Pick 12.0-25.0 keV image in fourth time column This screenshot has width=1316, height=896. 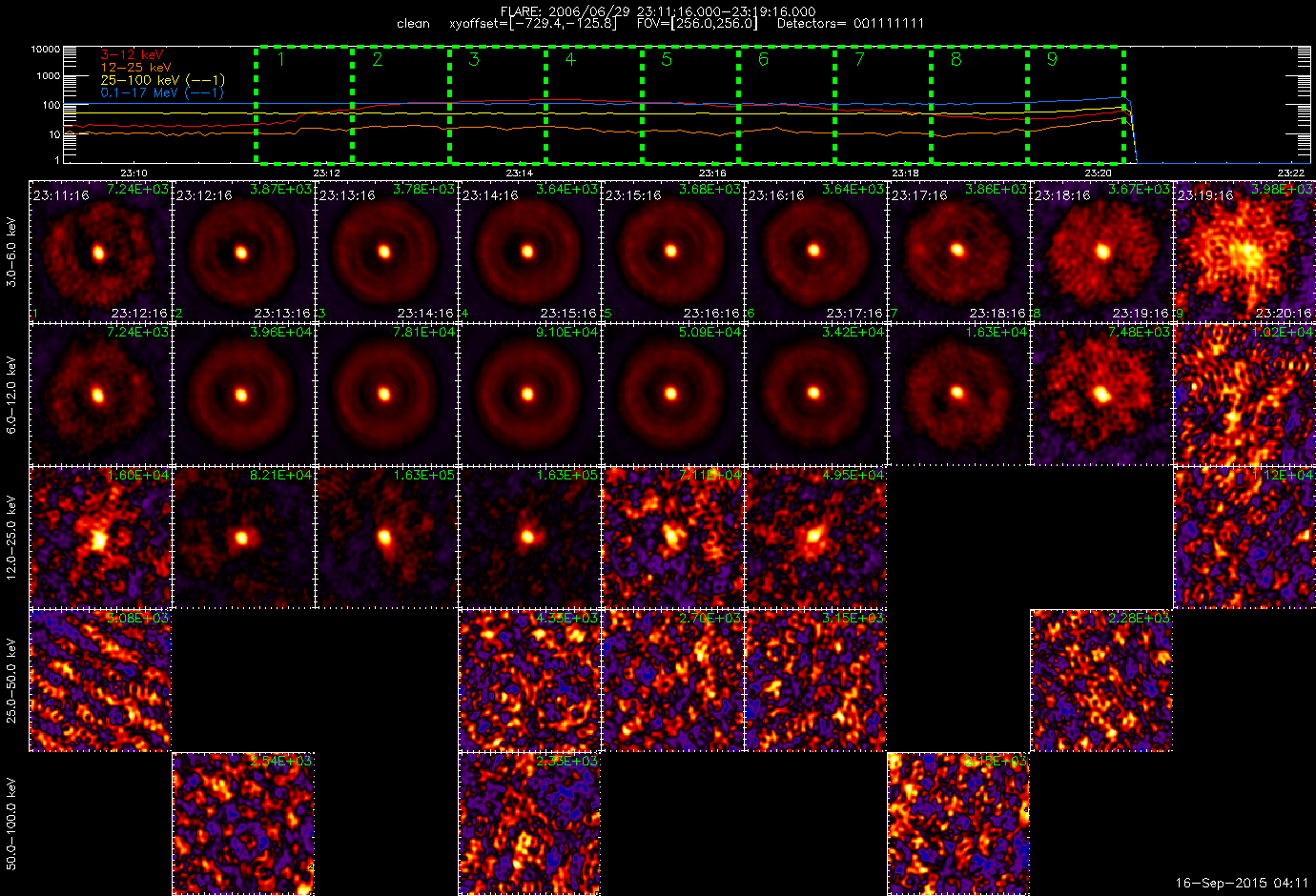click(x=530, y=538)
